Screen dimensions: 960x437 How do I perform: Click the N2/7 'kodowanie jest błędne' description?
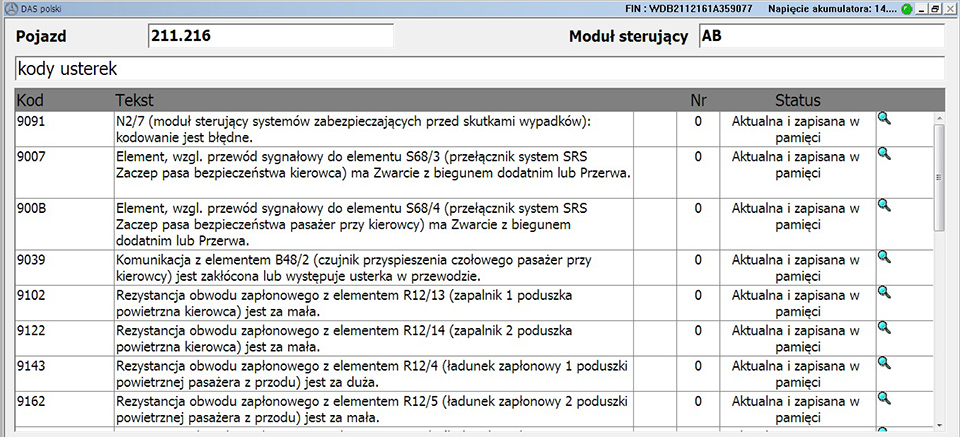(373, 129)
